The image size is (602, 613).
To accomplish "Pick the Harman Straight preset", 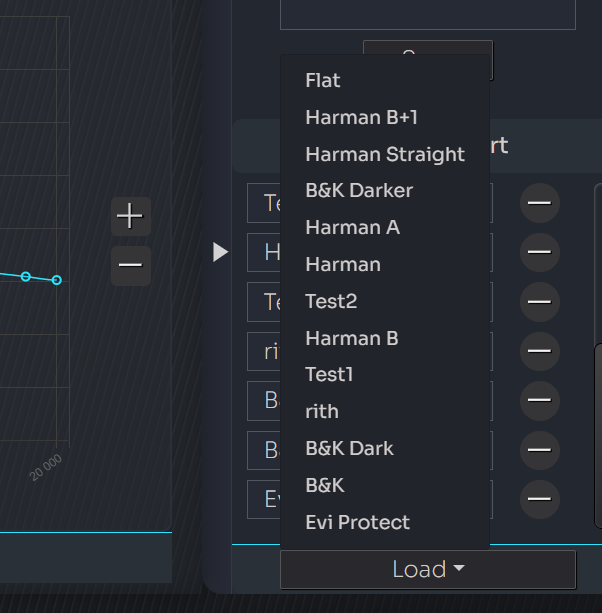I will click(385, 155).
